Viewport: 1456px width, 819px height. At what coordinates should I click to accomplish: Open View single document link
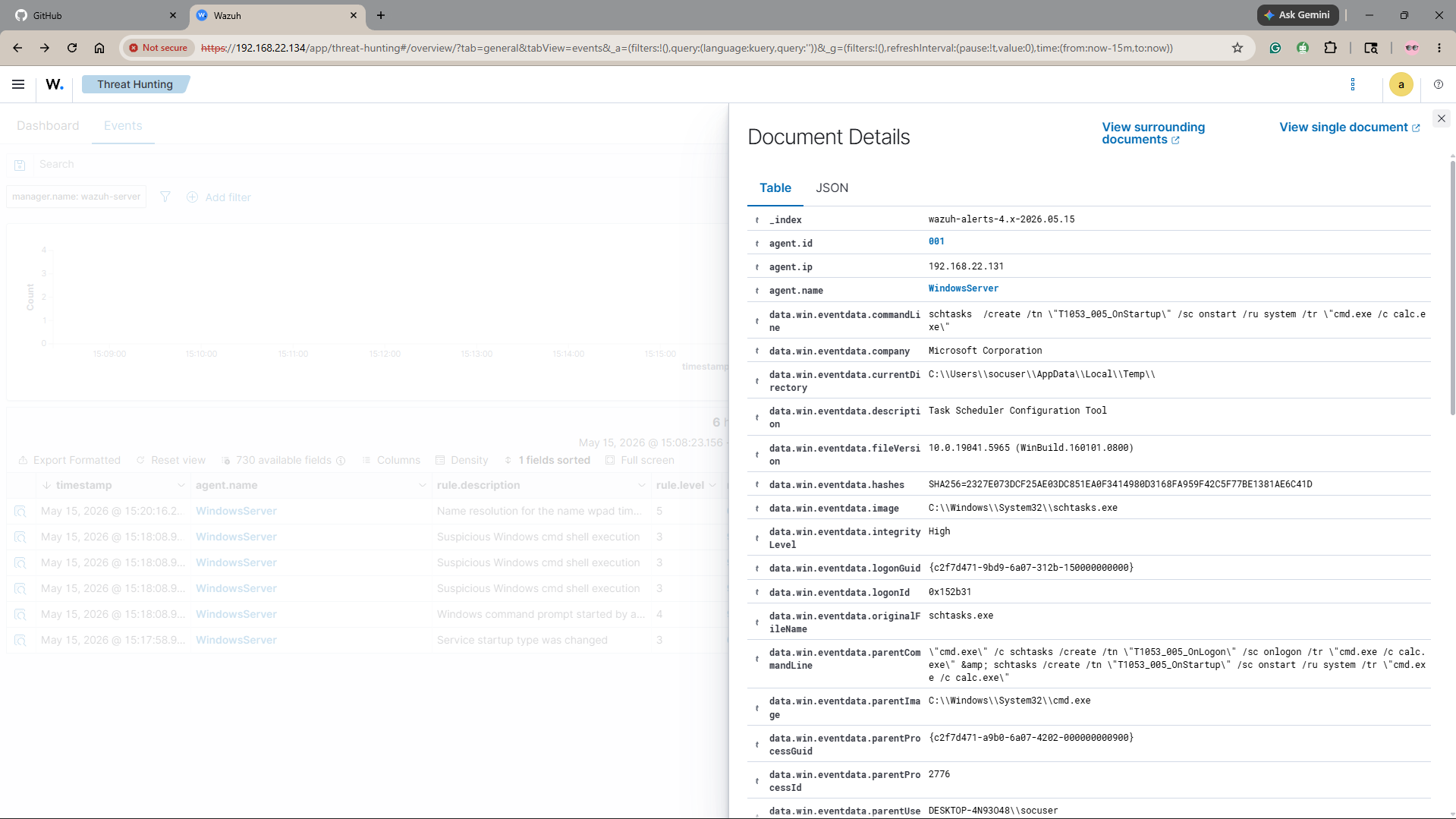click(1349, 128)
